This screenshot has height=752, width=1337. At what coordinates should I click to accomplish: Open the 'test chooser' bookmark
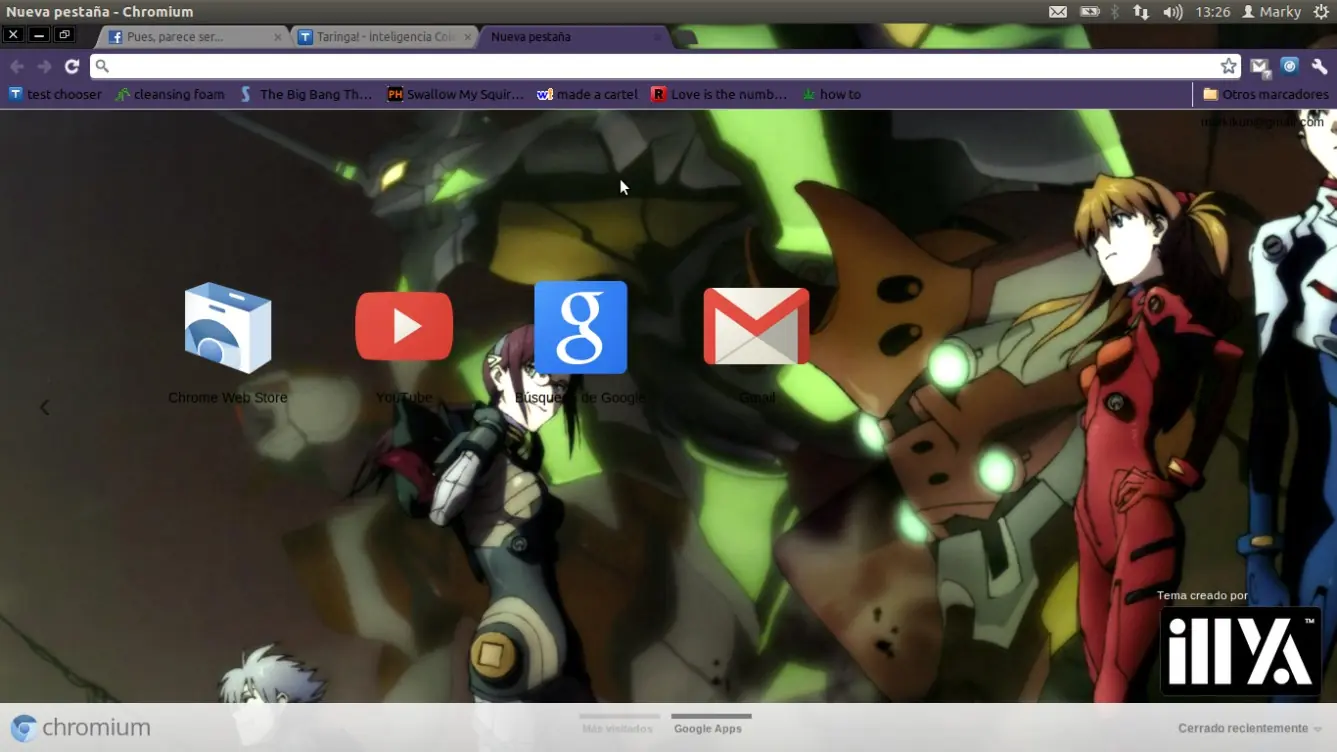point(56,94)
